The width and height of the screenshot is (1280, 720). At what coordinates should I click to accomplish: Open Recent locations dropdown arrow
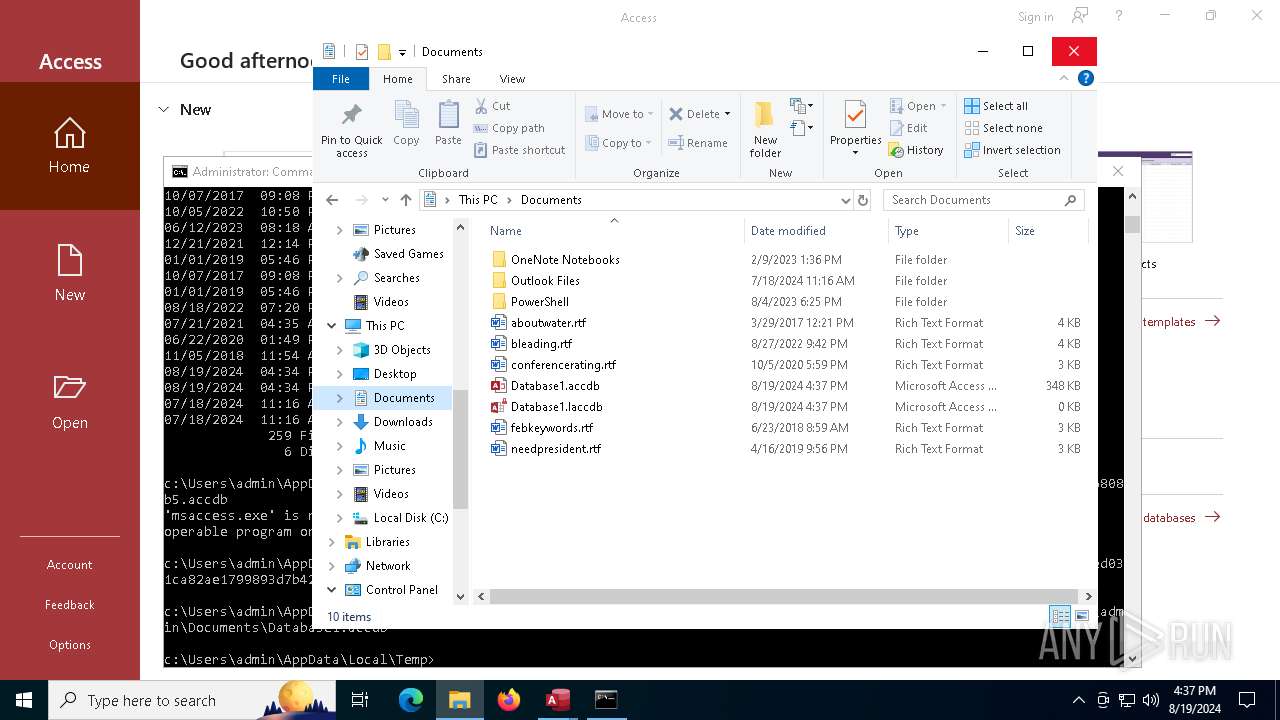coord(385,200)
